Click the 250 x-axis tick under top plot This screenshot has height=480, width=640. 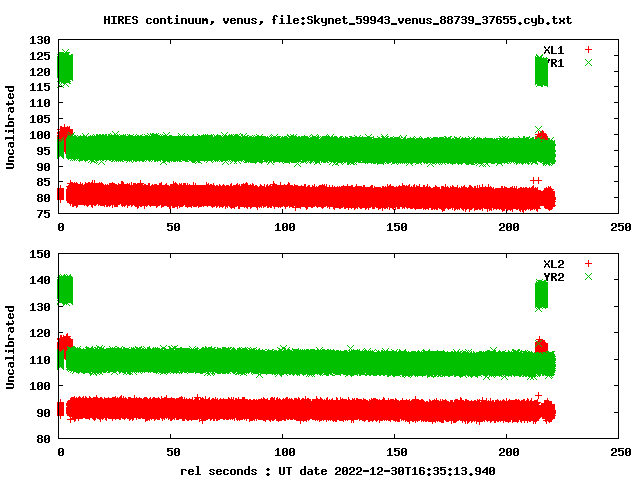click(x=621, y=227)
